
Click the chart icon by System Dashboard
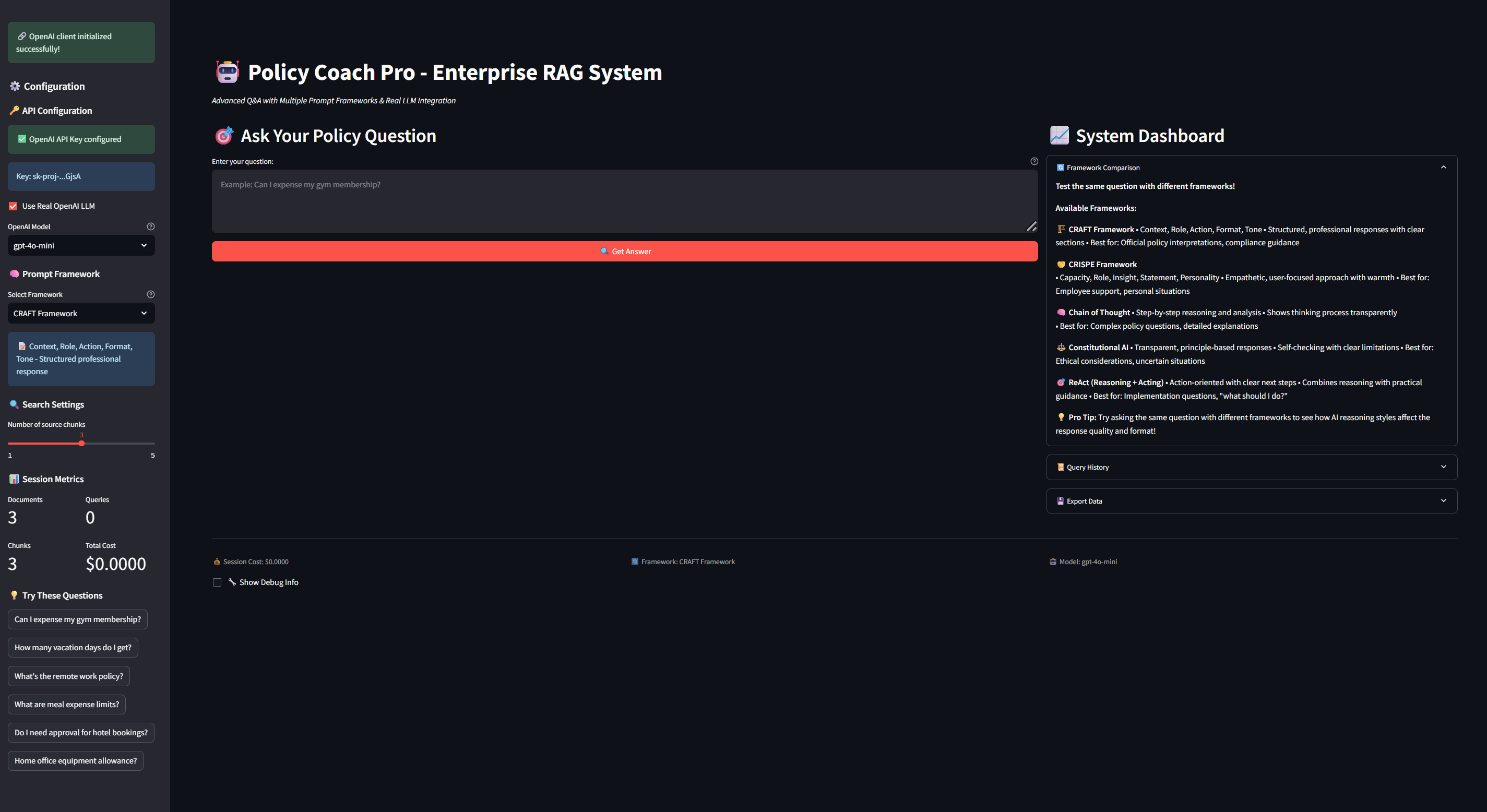point(1059,136)
